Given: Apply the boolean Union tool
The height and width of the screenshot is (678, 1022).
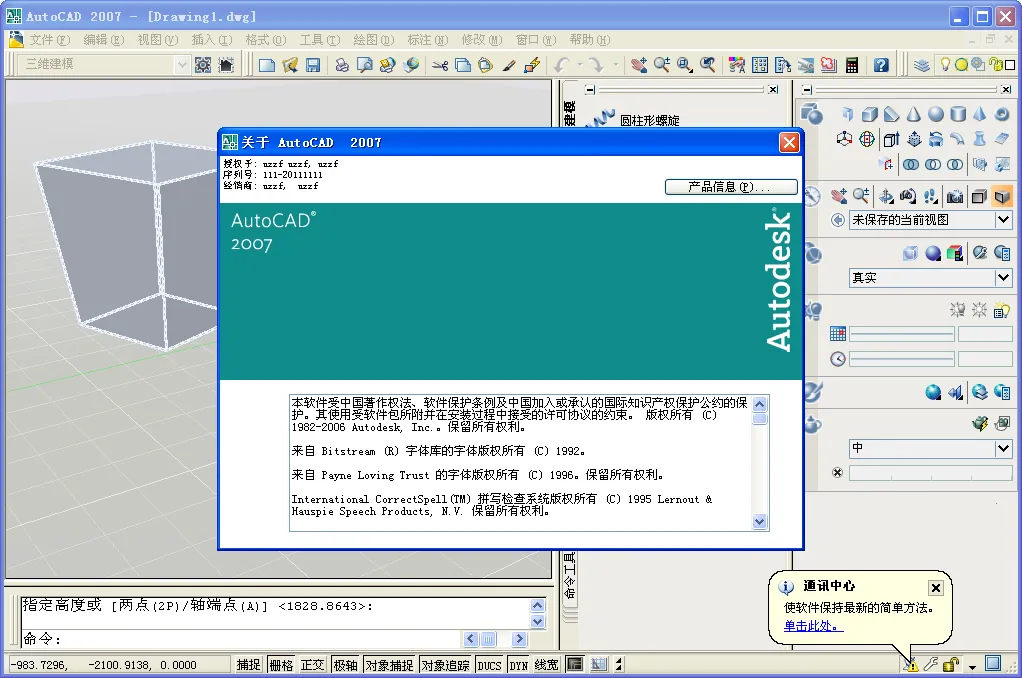Looking at the screenshot, I should 912,164.
